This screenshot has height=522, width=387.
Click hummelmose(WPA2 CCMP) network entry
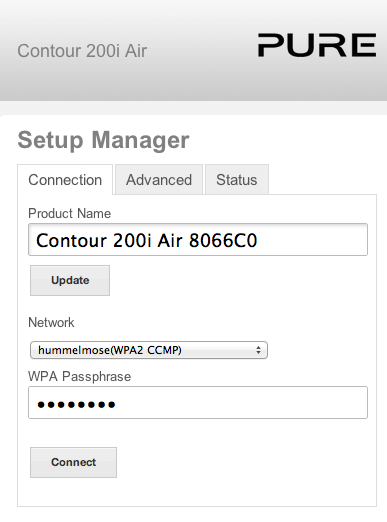coord(110,350)
